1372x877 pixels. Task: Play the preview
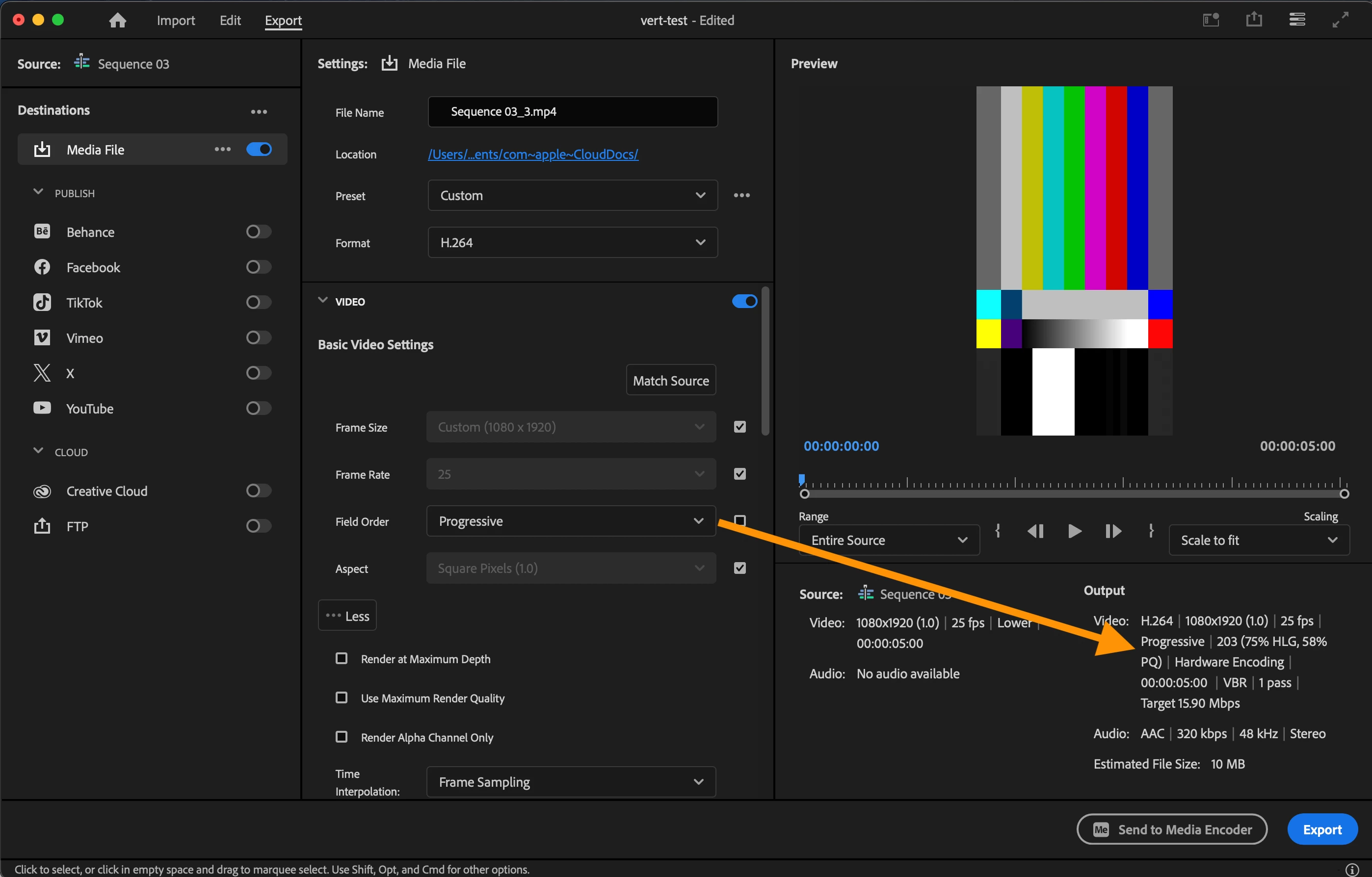(1074, 531)
